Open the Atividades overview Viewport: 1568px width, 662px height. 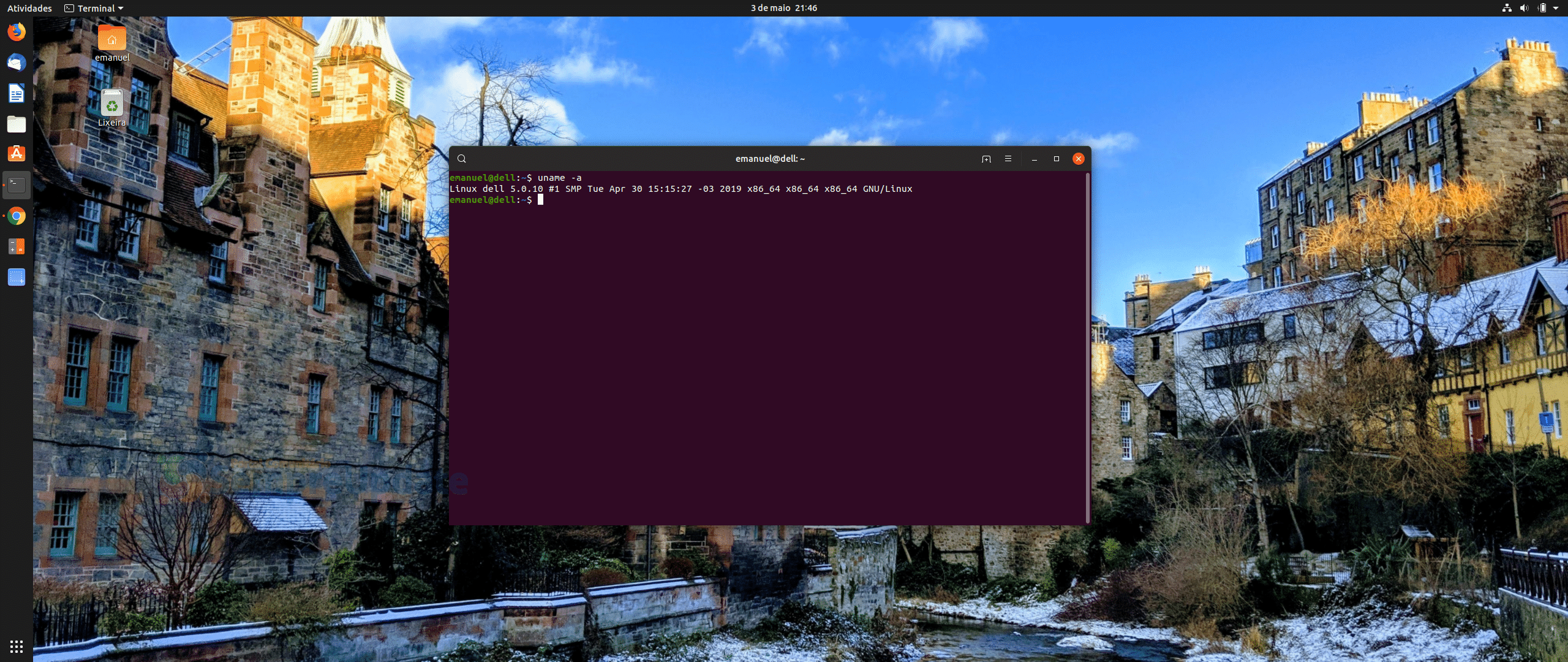pyautogui.click(x=29, y=8)
